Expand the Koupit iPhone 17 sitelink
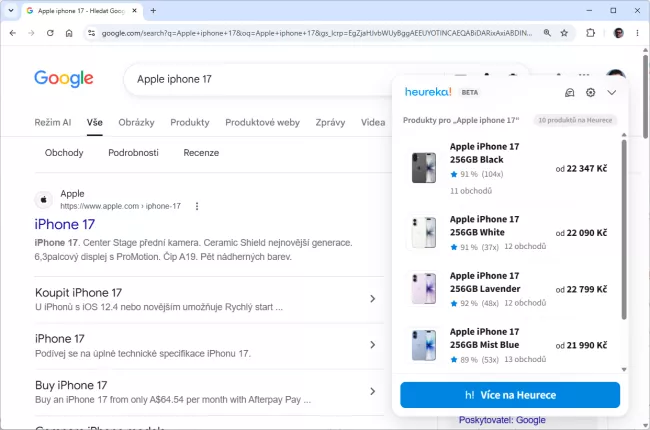The width and height of the screenshot is (650, 430). [x=373, y=299]
